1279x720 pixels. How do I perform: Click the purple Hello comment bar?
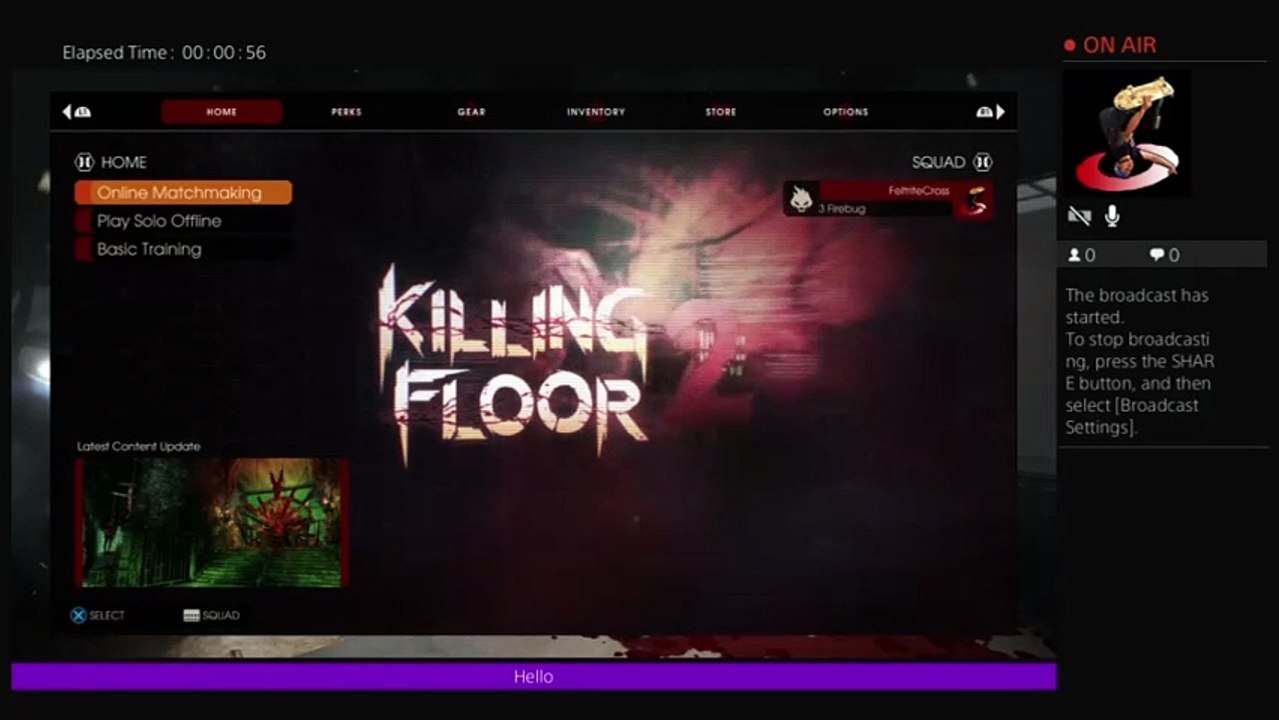tap(534, 677)
